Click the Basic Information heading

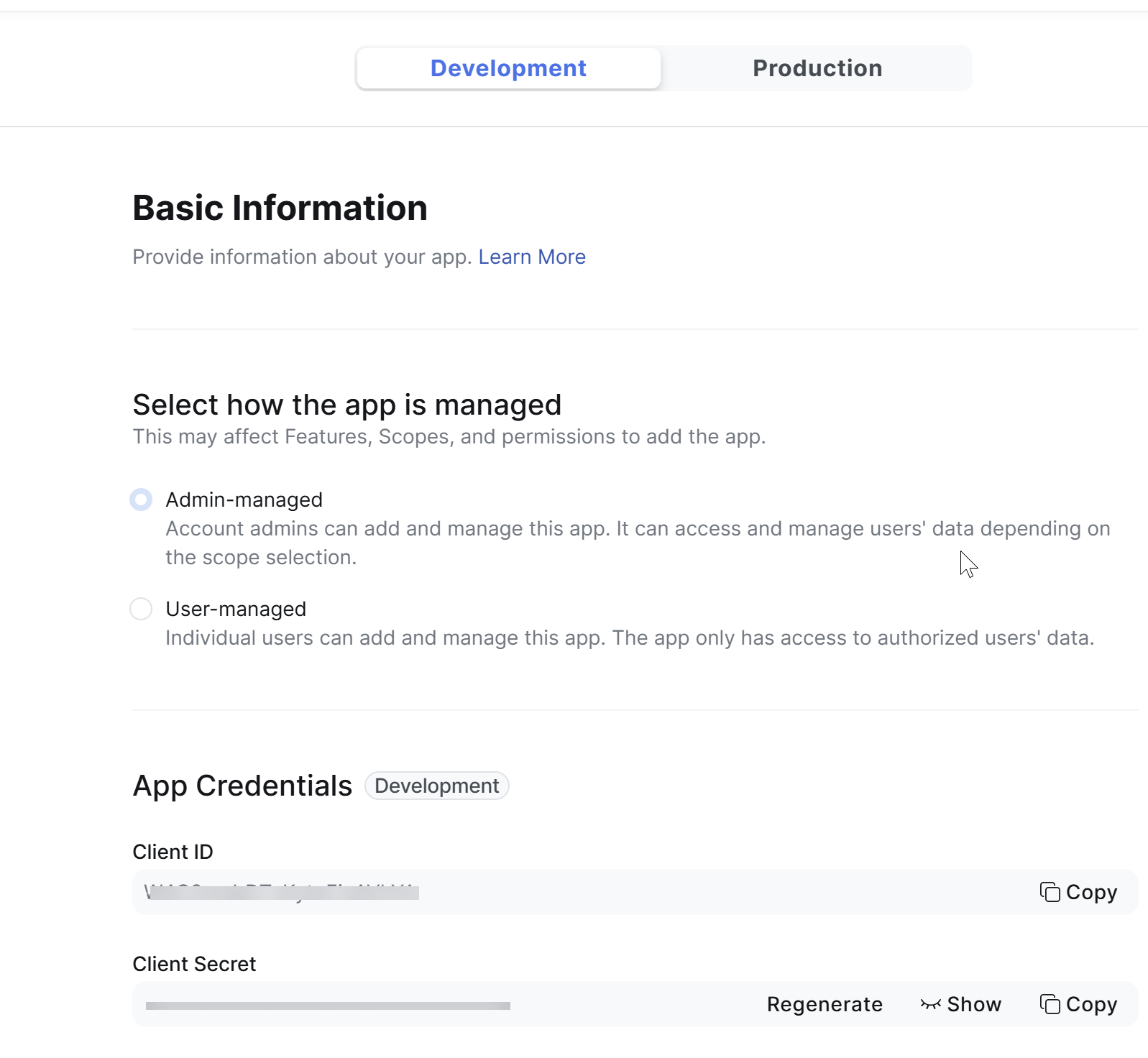[x=280, y=208]
